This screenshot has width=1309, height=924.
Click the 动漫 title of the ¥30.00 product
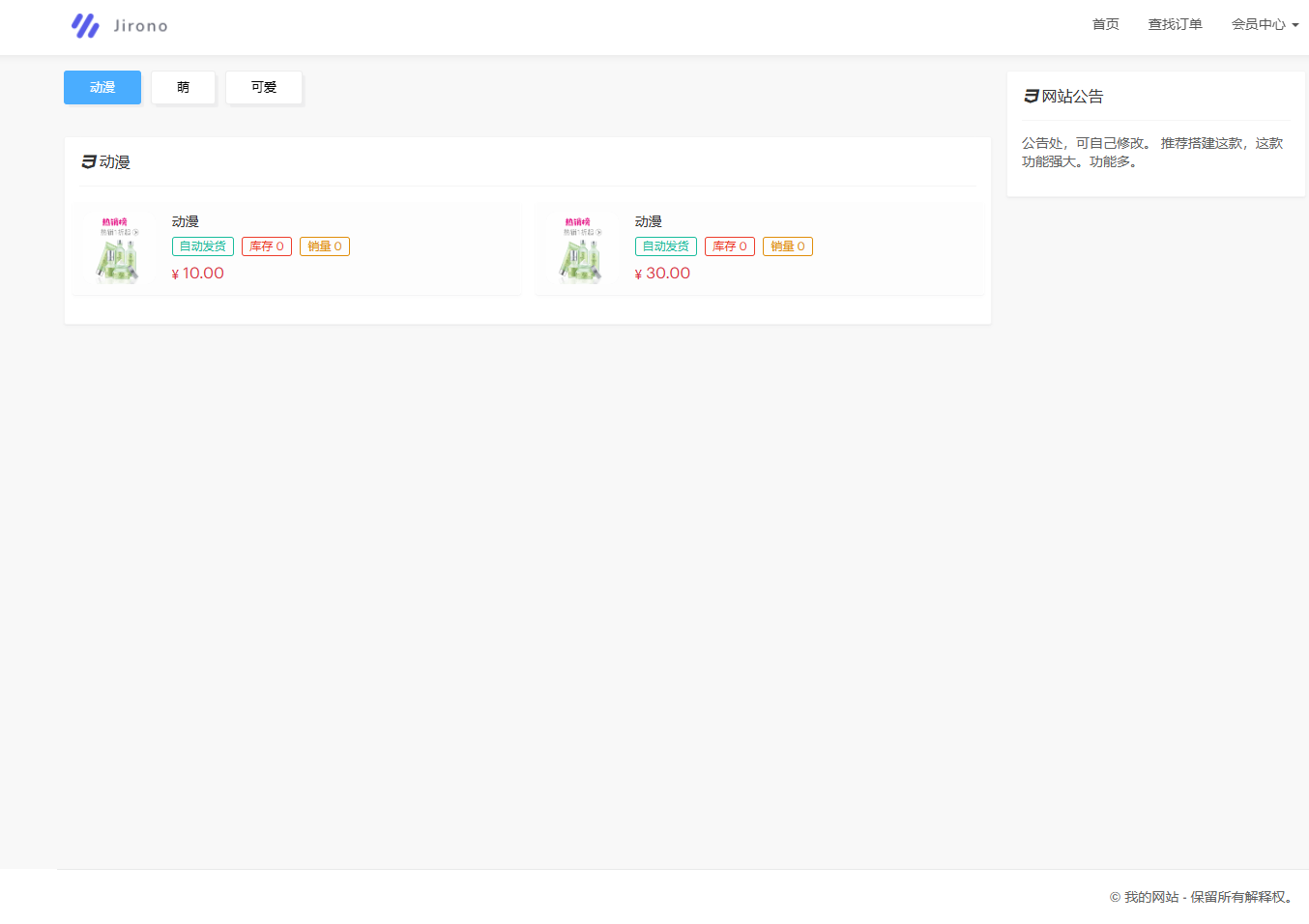point(649,222)
